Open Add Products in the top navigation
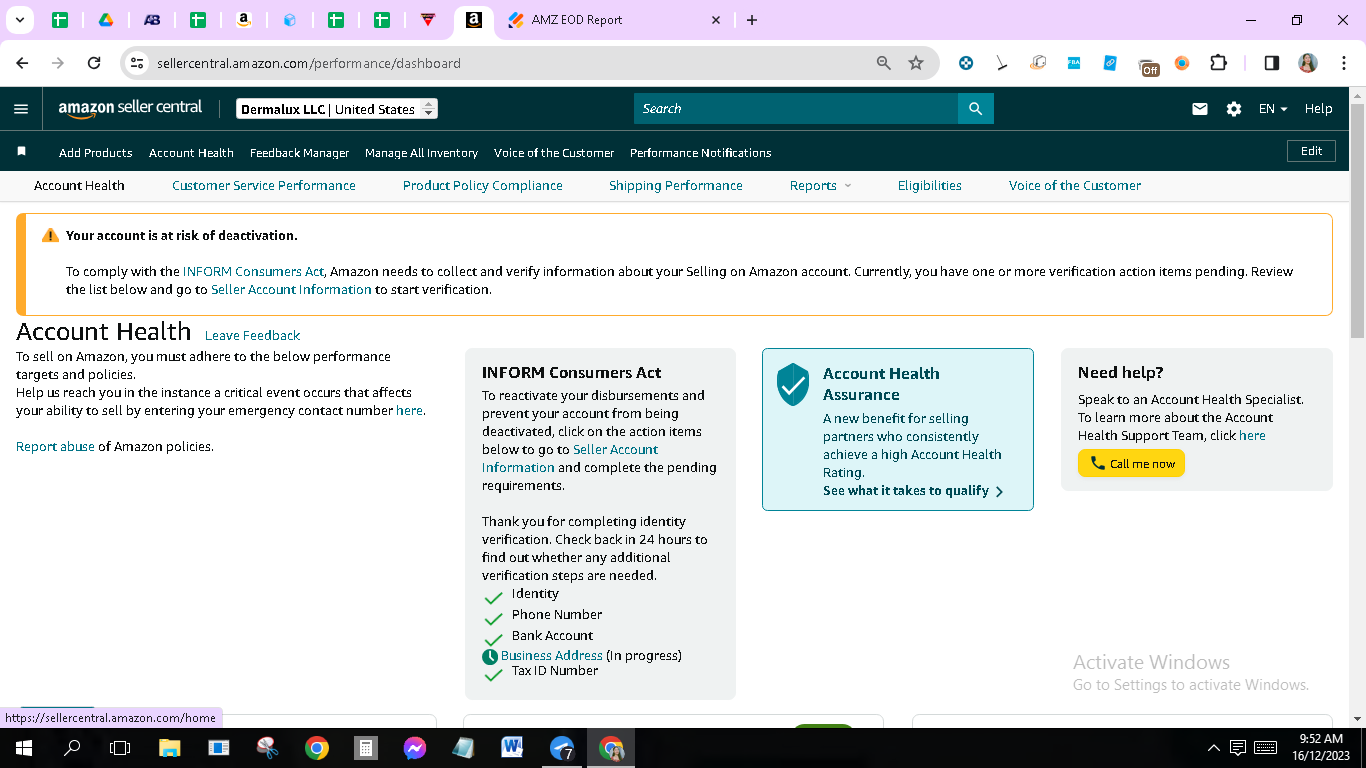The height and width of the screenshot is (768, 1366). pyautogui.click(x=96, y=152)
